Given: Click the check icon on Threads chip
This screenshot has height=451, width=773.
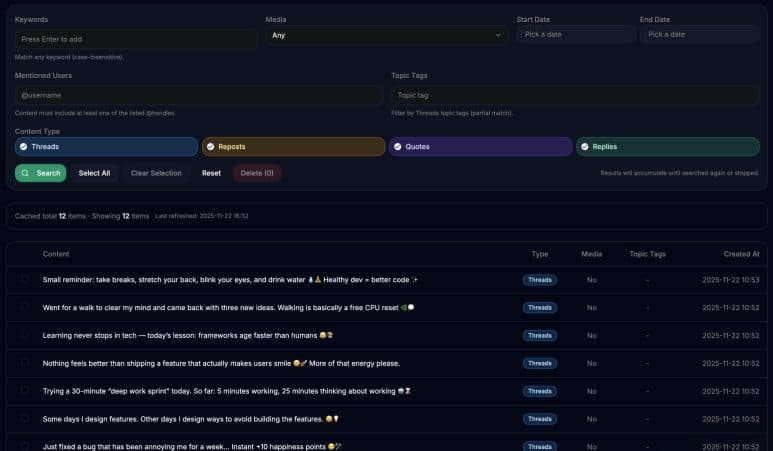Looking at the screenshot, I should [x=24, y=147].
